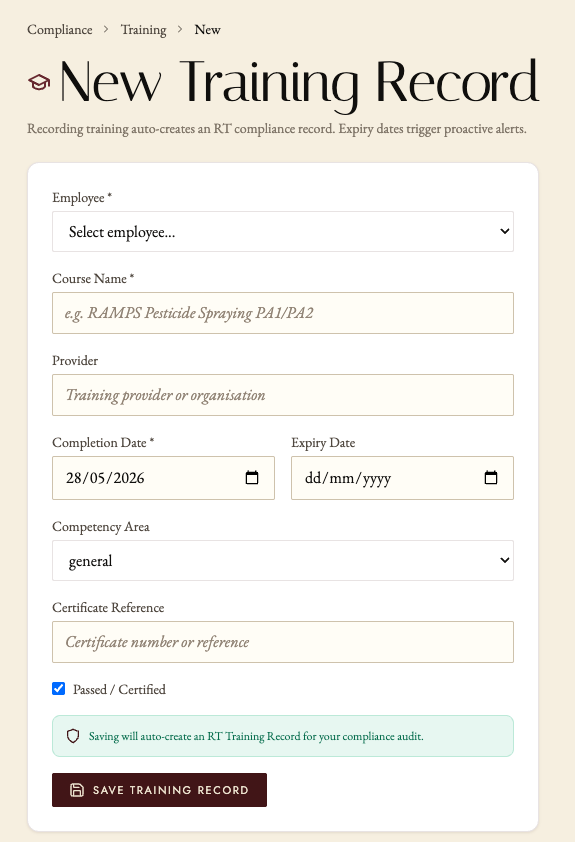Viewport: 575px width, 842px height.
Task: Focus the Course Name input field
Action: [x=283, y=313]
